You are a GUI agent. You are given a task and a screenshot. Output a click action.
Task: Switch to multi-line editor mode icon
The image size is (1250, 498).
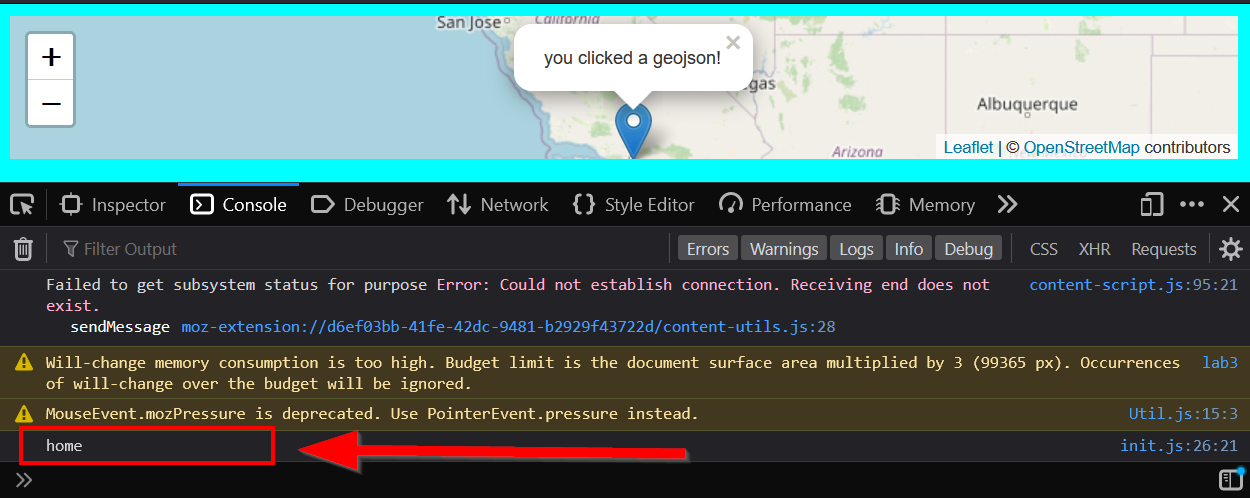[x=1230, y=479]
